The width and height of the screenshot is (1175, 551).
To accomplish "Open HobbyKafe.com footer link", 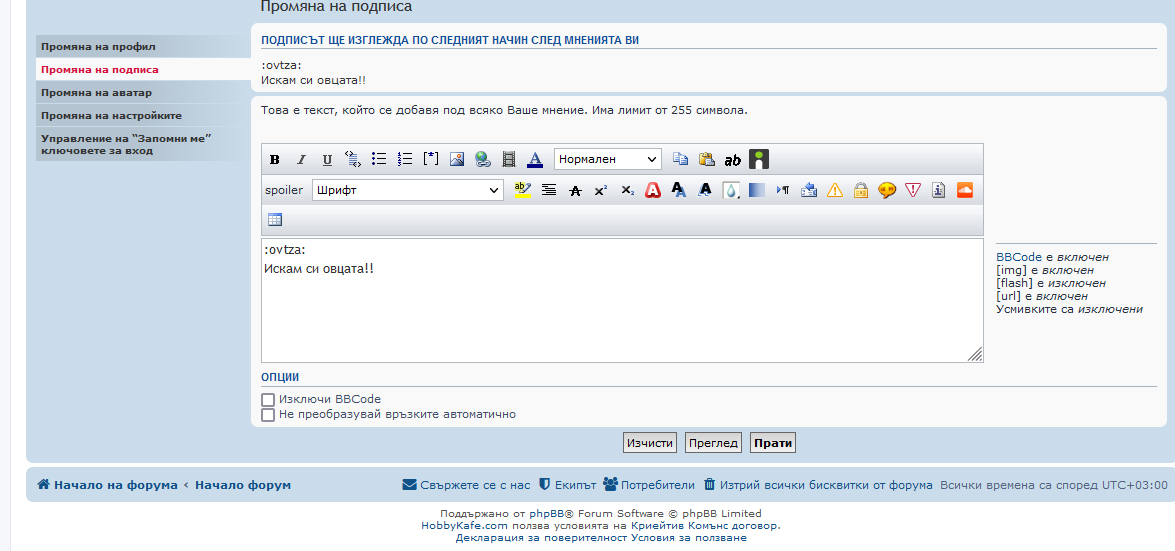I will [465, 526].
